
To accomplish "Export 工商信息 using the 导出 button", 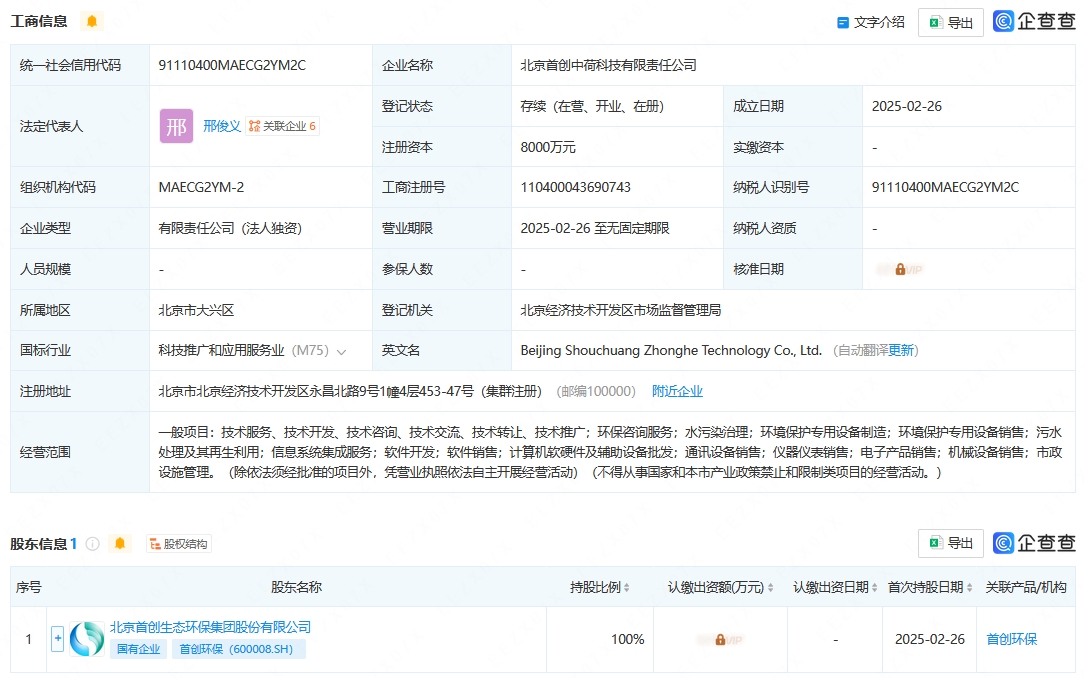I will click(951, 23).
